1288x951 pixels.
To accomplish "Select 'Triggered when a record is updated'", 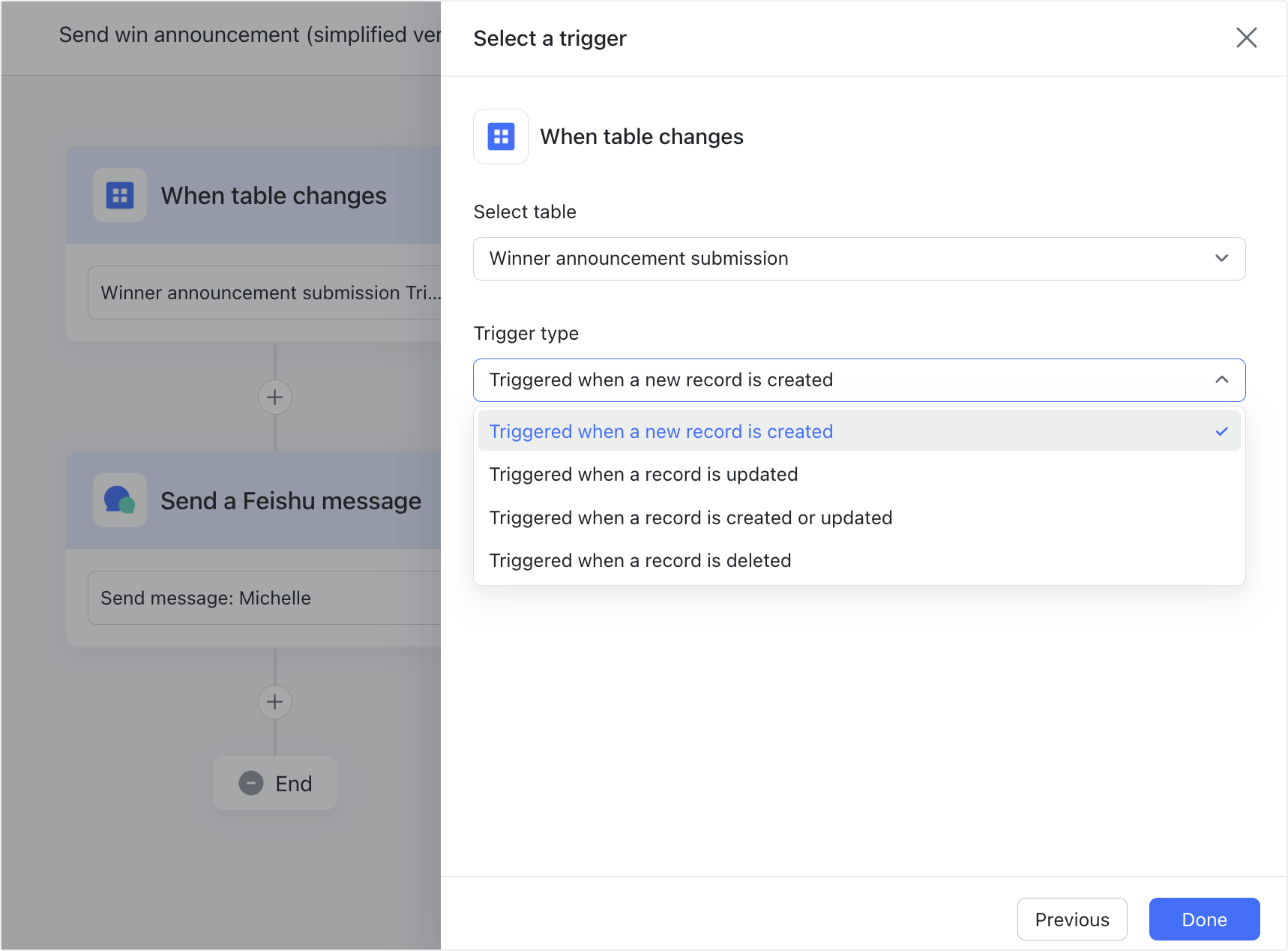I will coord(643,475).
